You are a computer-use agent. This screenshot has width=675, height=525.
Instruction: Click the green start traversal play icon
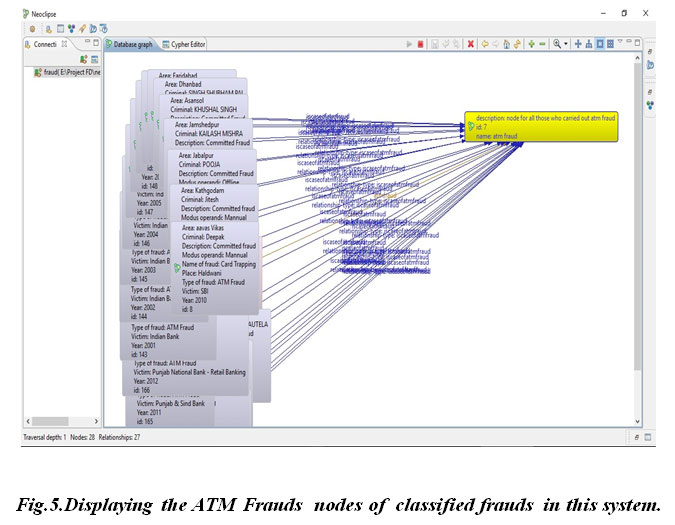tap(409, 44)
